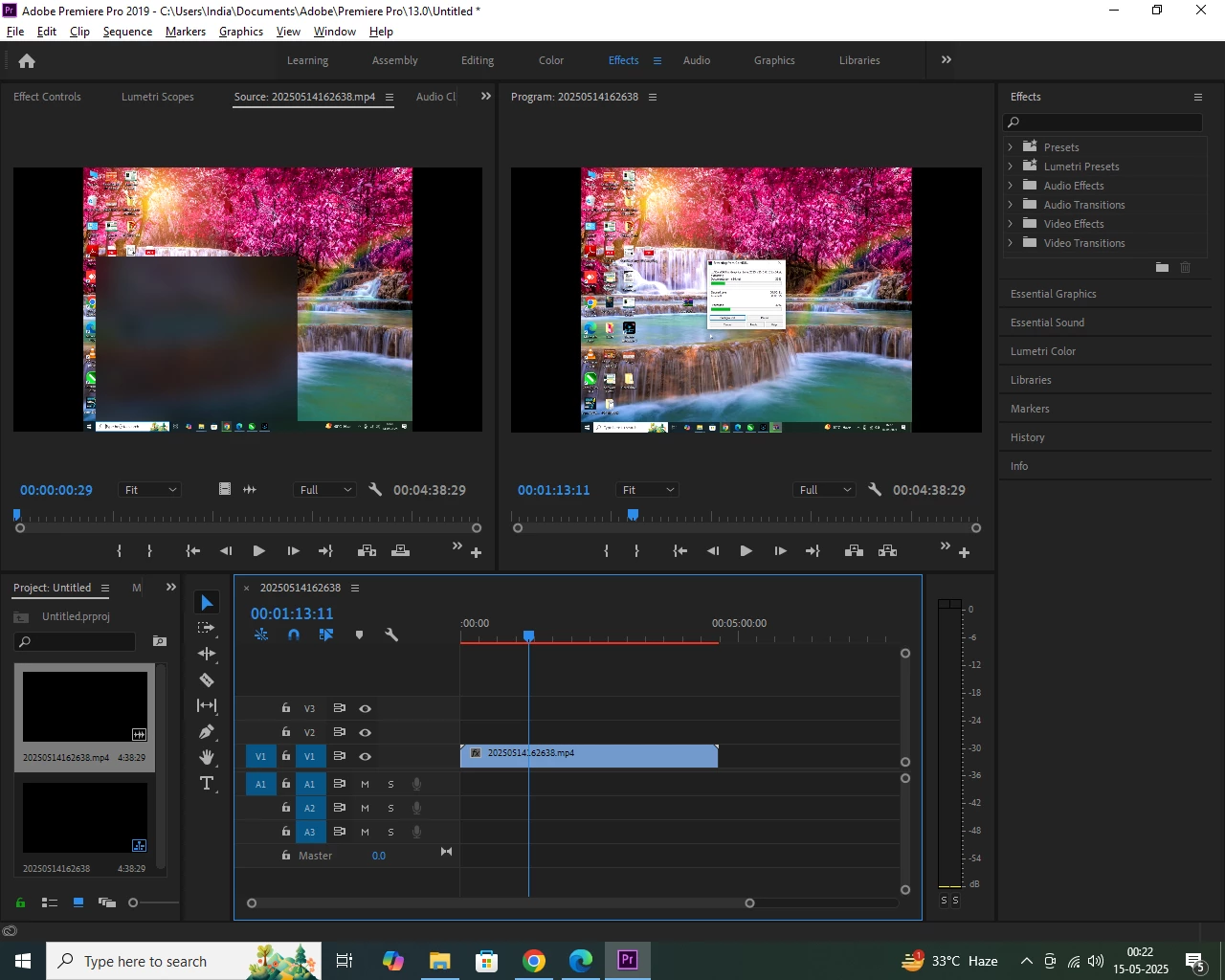This screenshot has width=1225, height=980.
Task: Toggle Snap in timeline
Action: tap(294, 635)
